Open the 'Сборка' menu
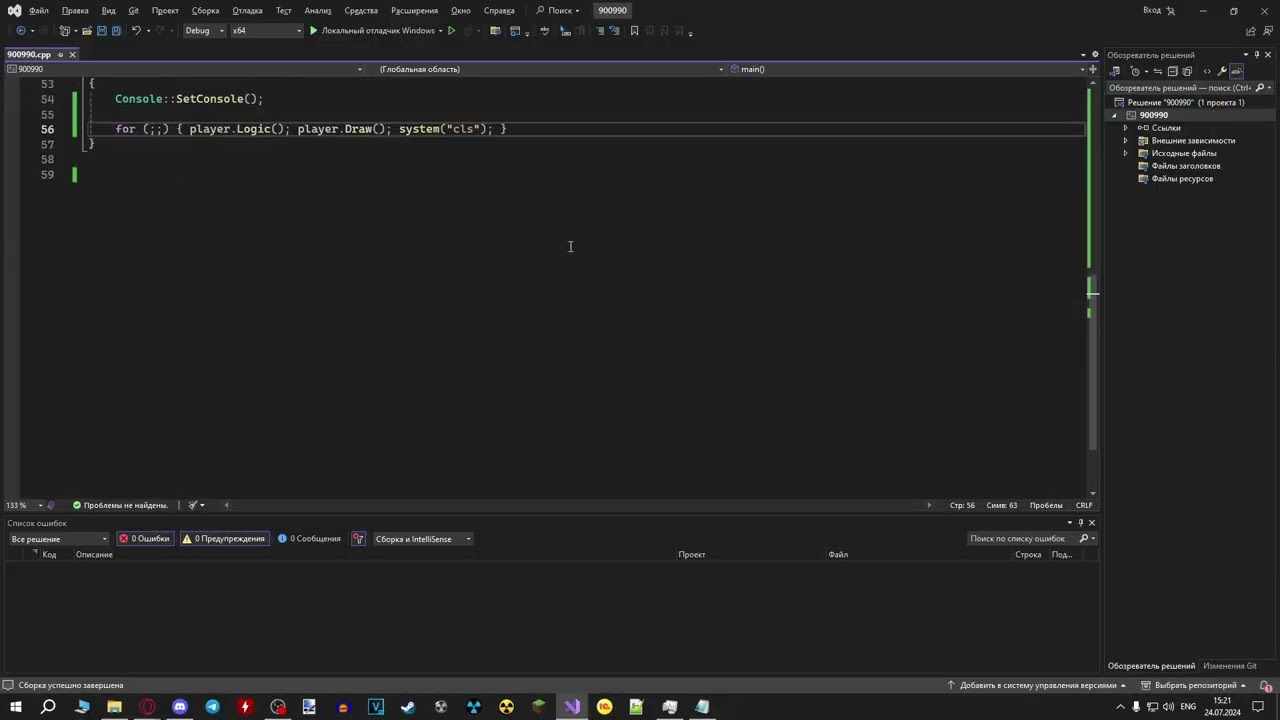Viewport: 1280px width, 720px height. (205, 10)
